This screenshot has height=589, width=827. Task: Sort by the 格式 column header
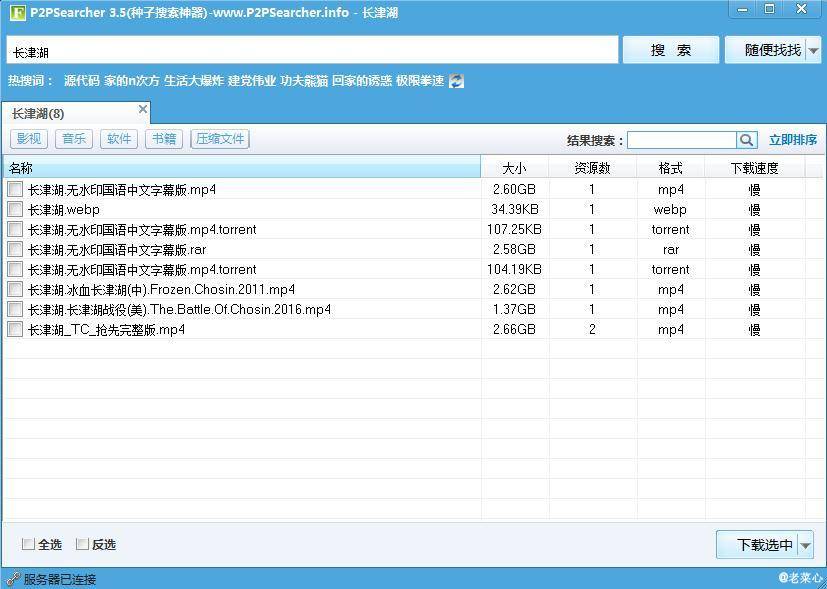(670, 168)
